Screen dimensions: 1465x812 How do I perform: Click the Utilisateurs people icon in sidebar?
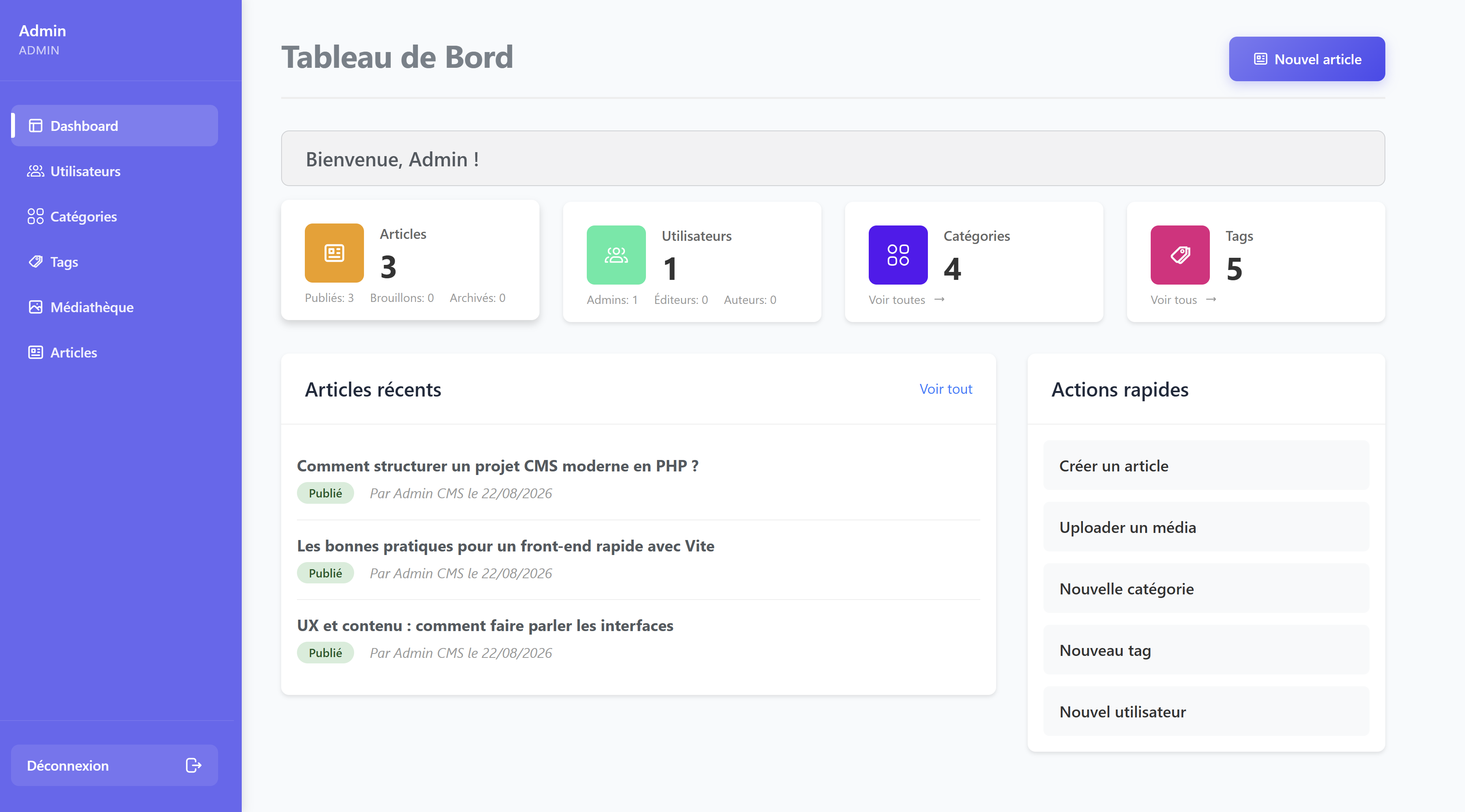[x=35, y=171]
